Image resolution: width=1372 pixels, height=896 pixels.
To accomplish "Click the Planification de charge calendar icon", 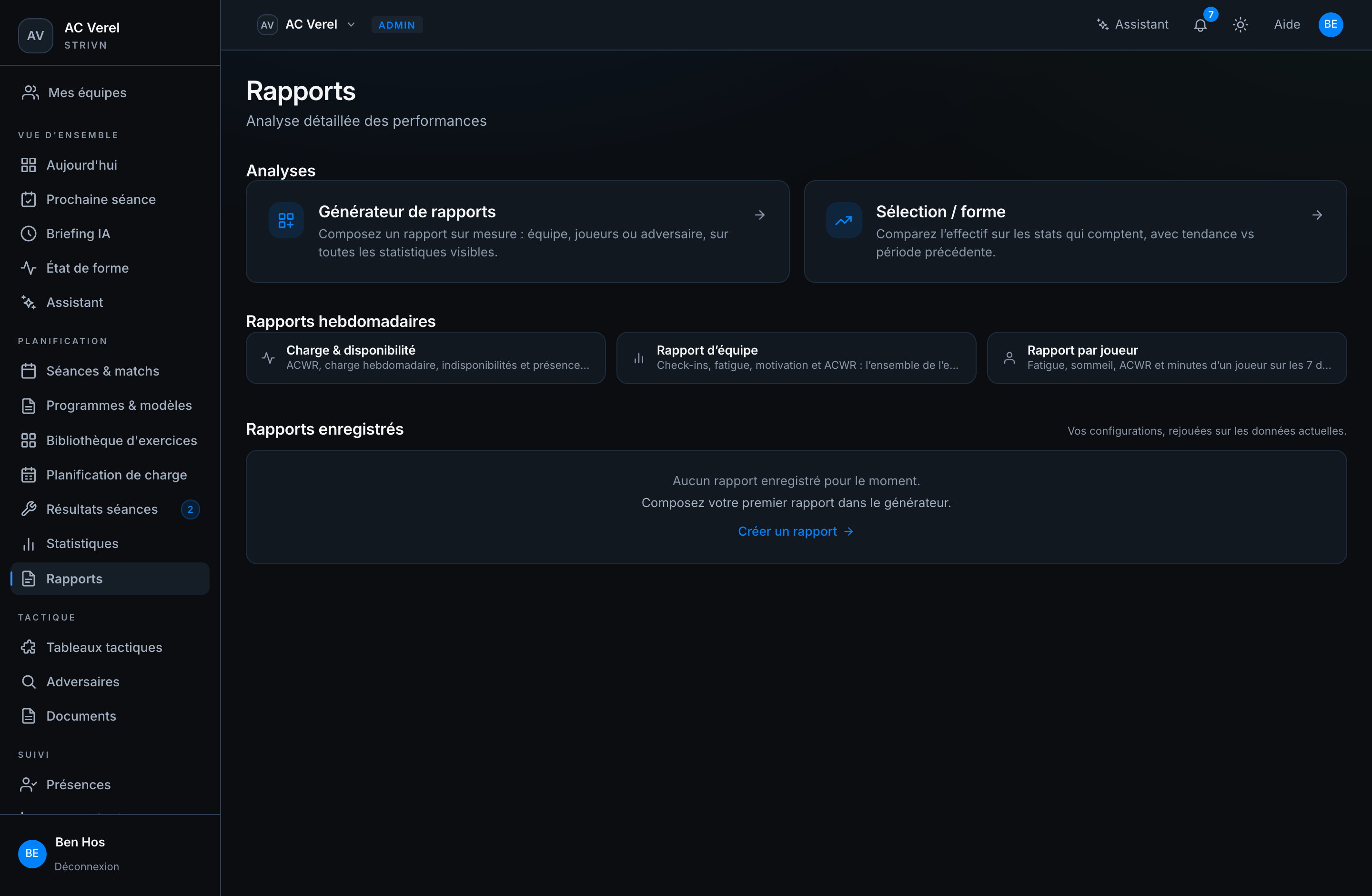I will [x=28, y=475].
